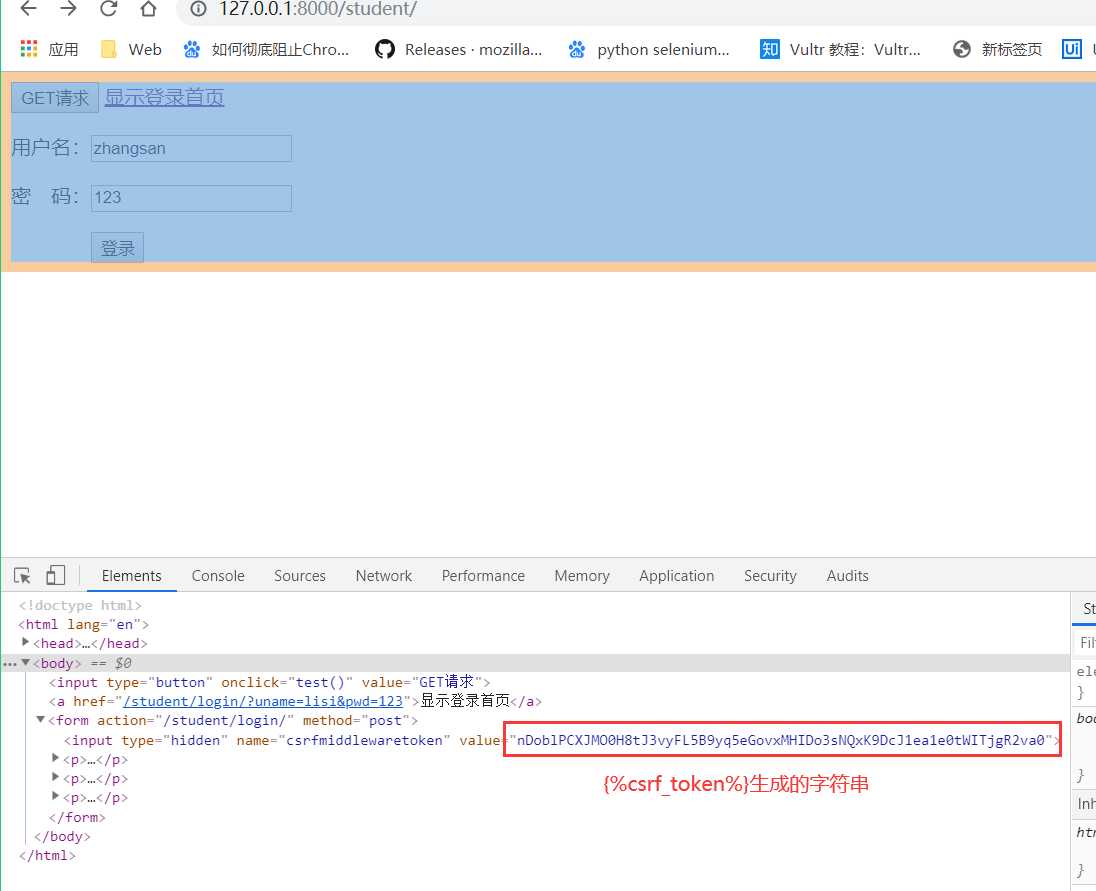Go to browser home page icon
Viewport: 1096px width, 891px height.
click(148, 10)
